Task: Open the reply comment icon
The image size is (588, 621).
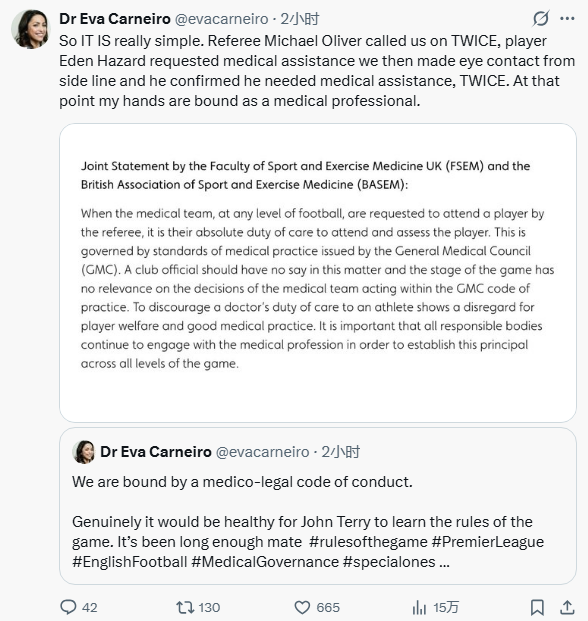Action: (x=68, y=607)
